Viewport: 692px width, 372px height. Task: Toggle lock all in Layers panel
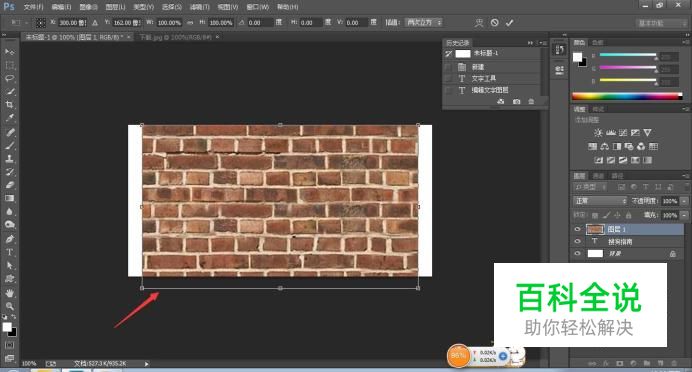coord(628,215)
